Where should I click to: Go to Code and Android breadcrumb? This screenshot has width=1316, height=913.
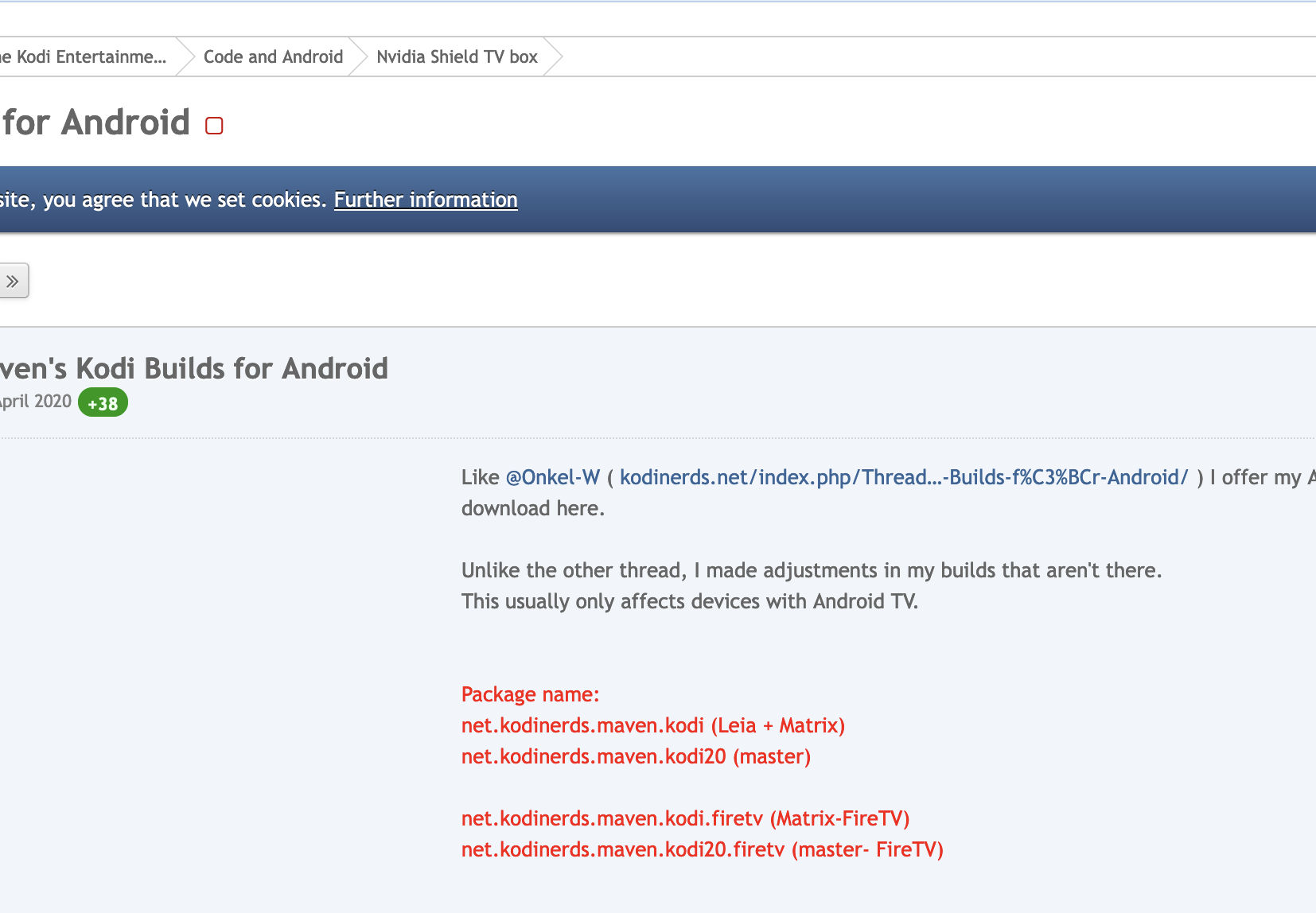pos(273,57)
